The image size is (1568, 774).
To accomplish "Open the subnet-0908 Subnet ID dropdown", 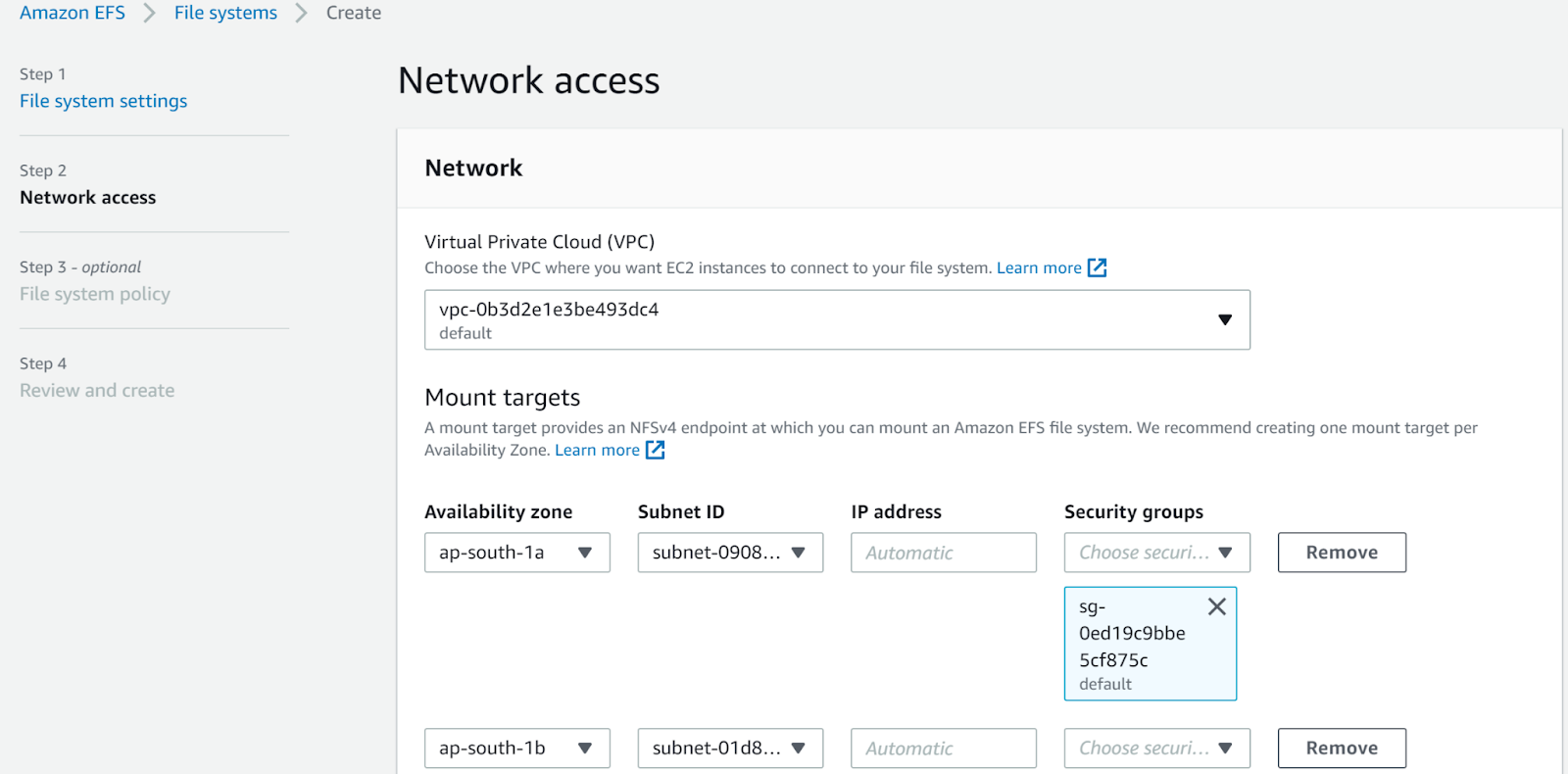I will (730, 553).
